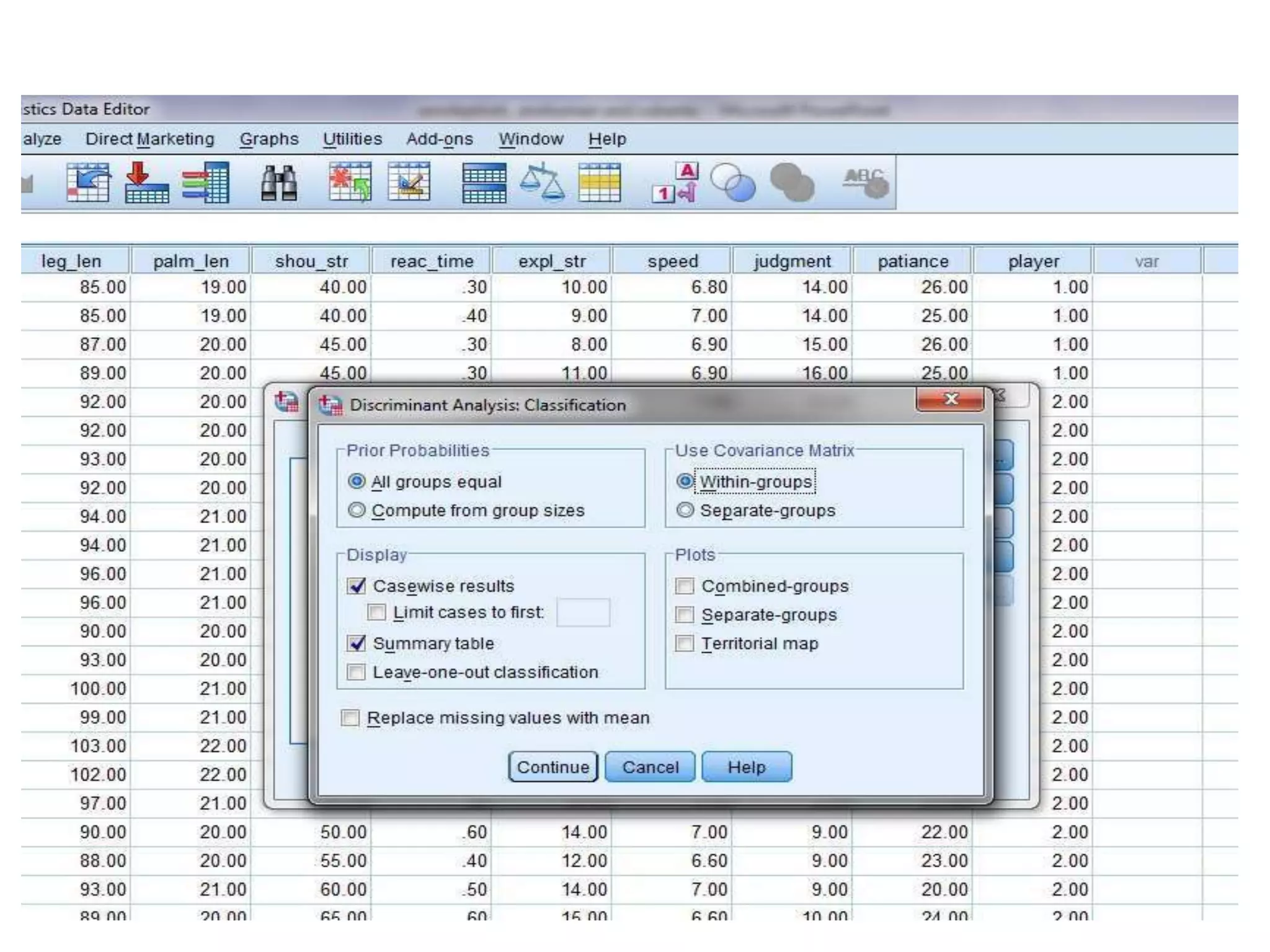Open Variables info toolbar icon
Image resolution: width=1270 pixels, height=952 pixels.
pyautogui.click(x=206, y=183)
